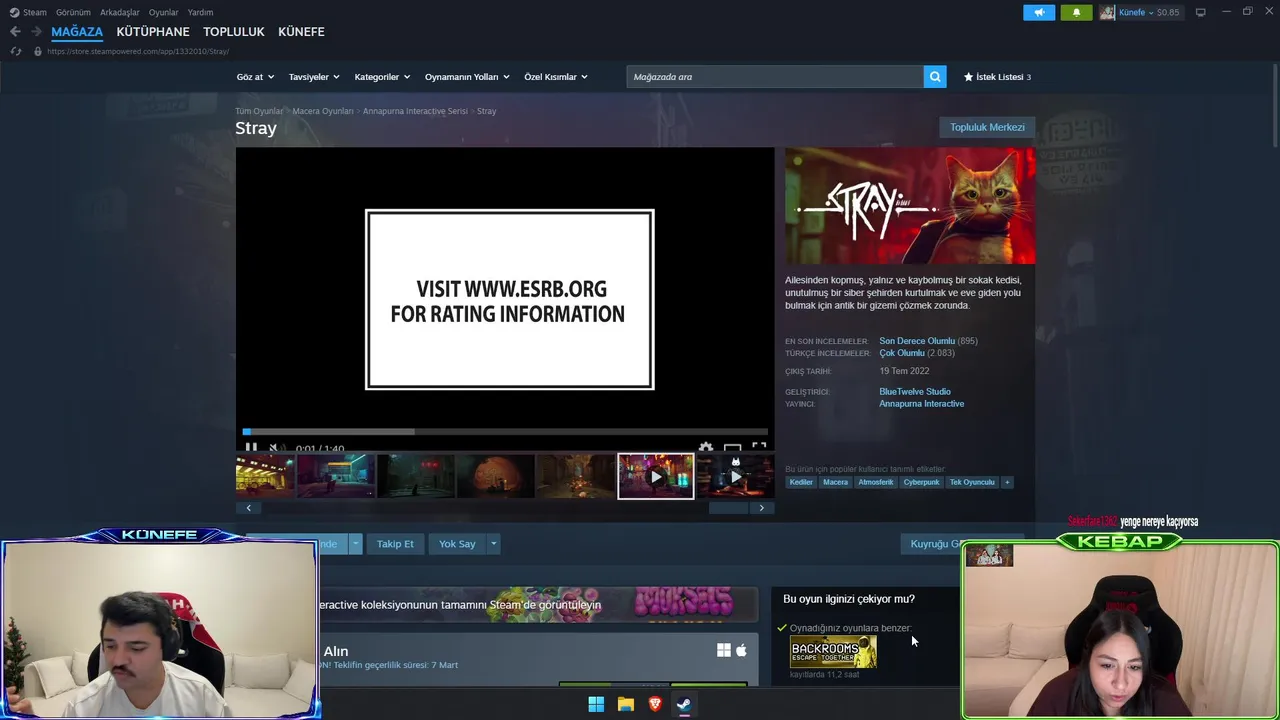Open Son Derece Olumlu reviews link
Image resolution: width=1280 pixels, height=720 pixels.
pyautogui.click(x=917, y=341)
